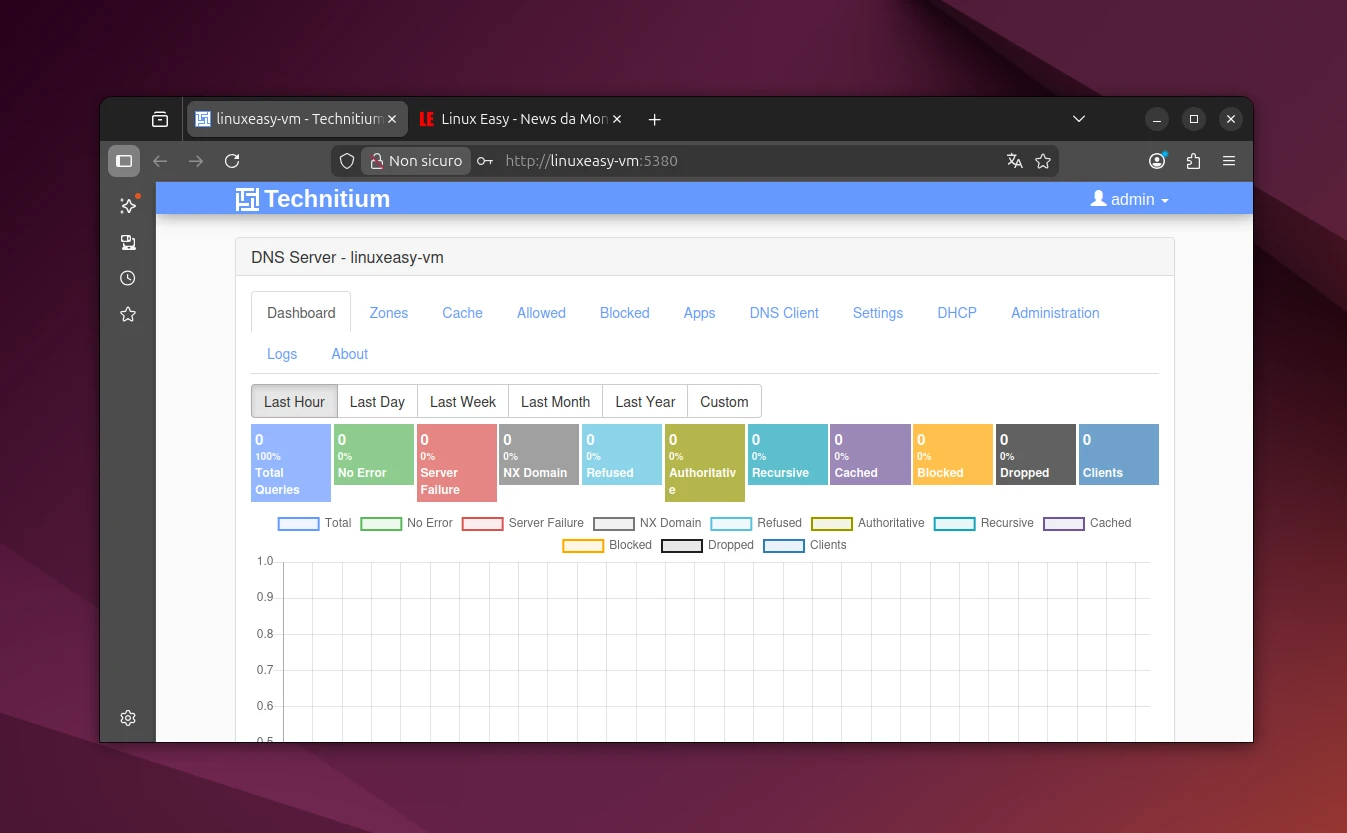Switch to the Zones tab

point(388,313)
